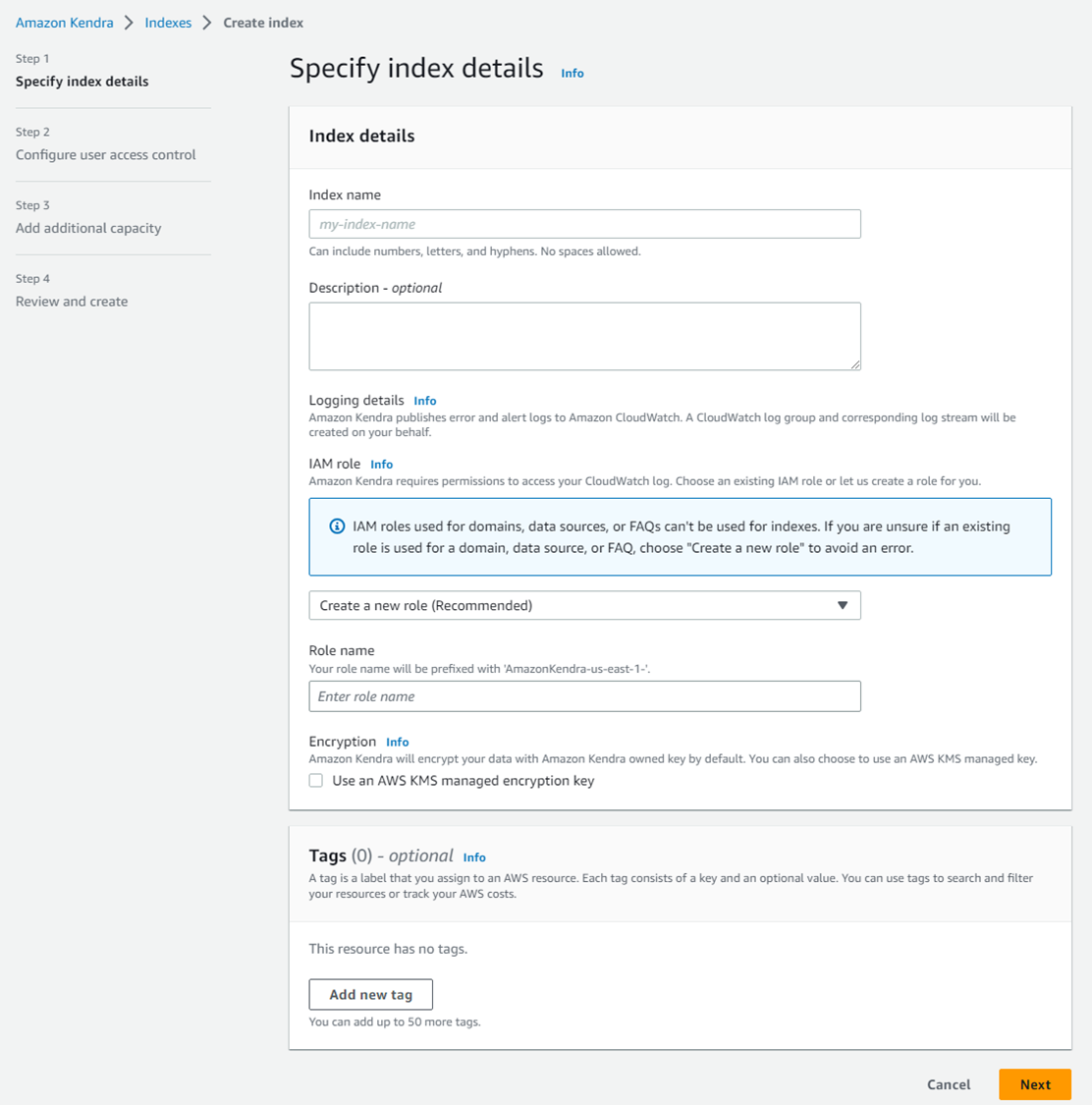Viewport: 1092px width, 1105px height.
Task: Focus the Enter role name field
Action: coord(584,696)
